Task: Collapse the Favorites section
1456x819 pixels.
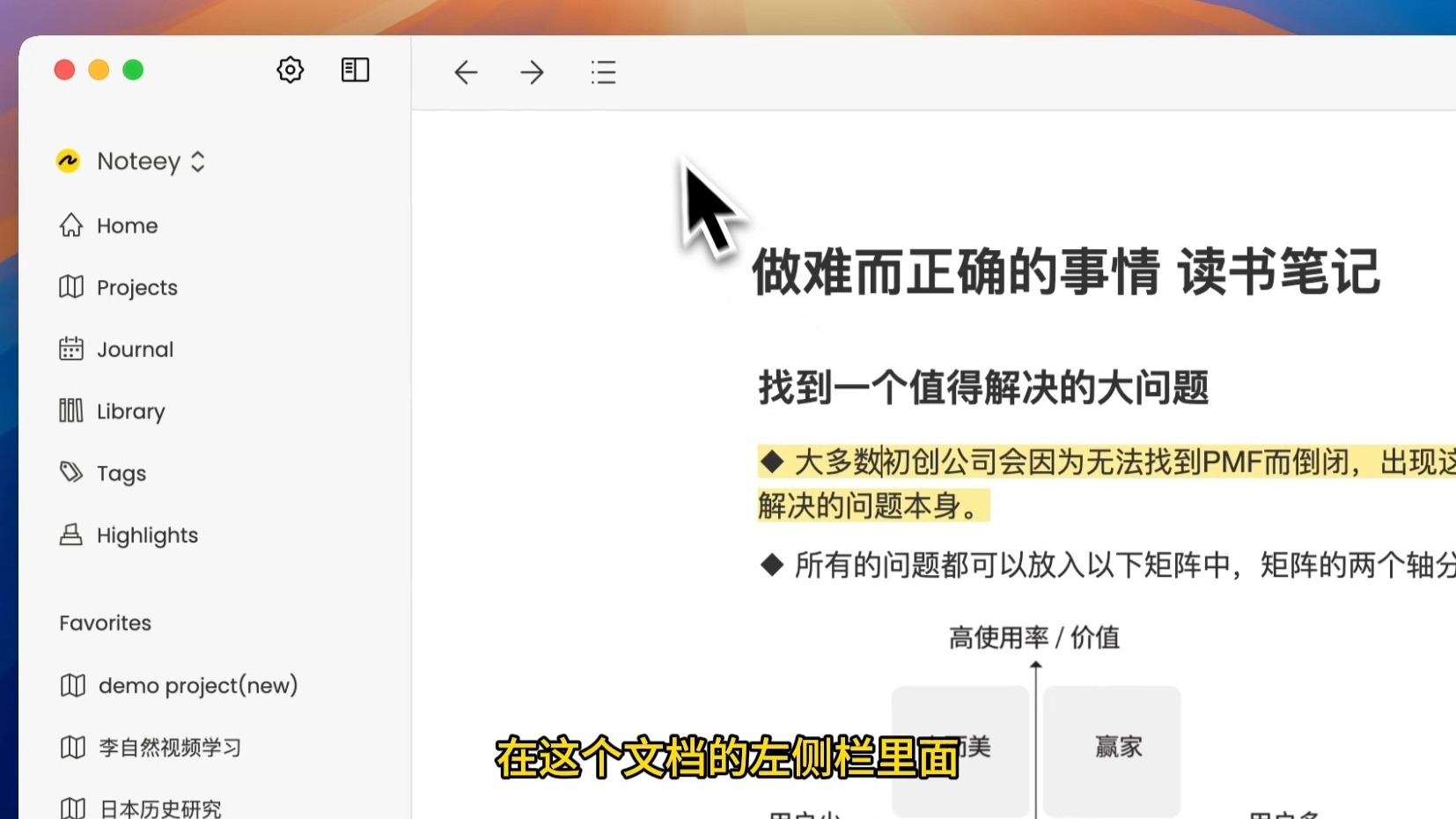Action: click(104, 623)
